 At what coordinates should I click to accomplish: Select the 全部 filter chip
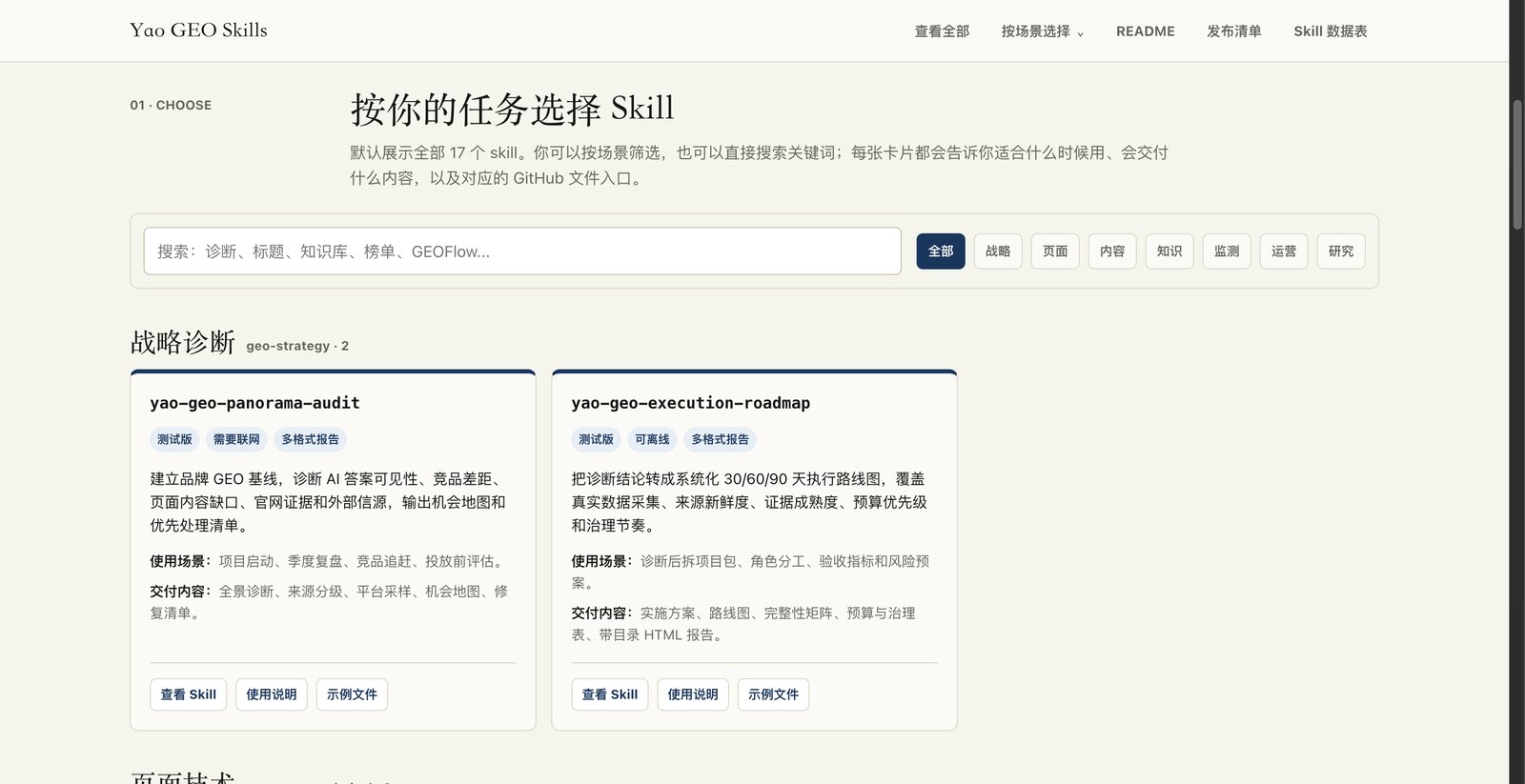[941, 251]
